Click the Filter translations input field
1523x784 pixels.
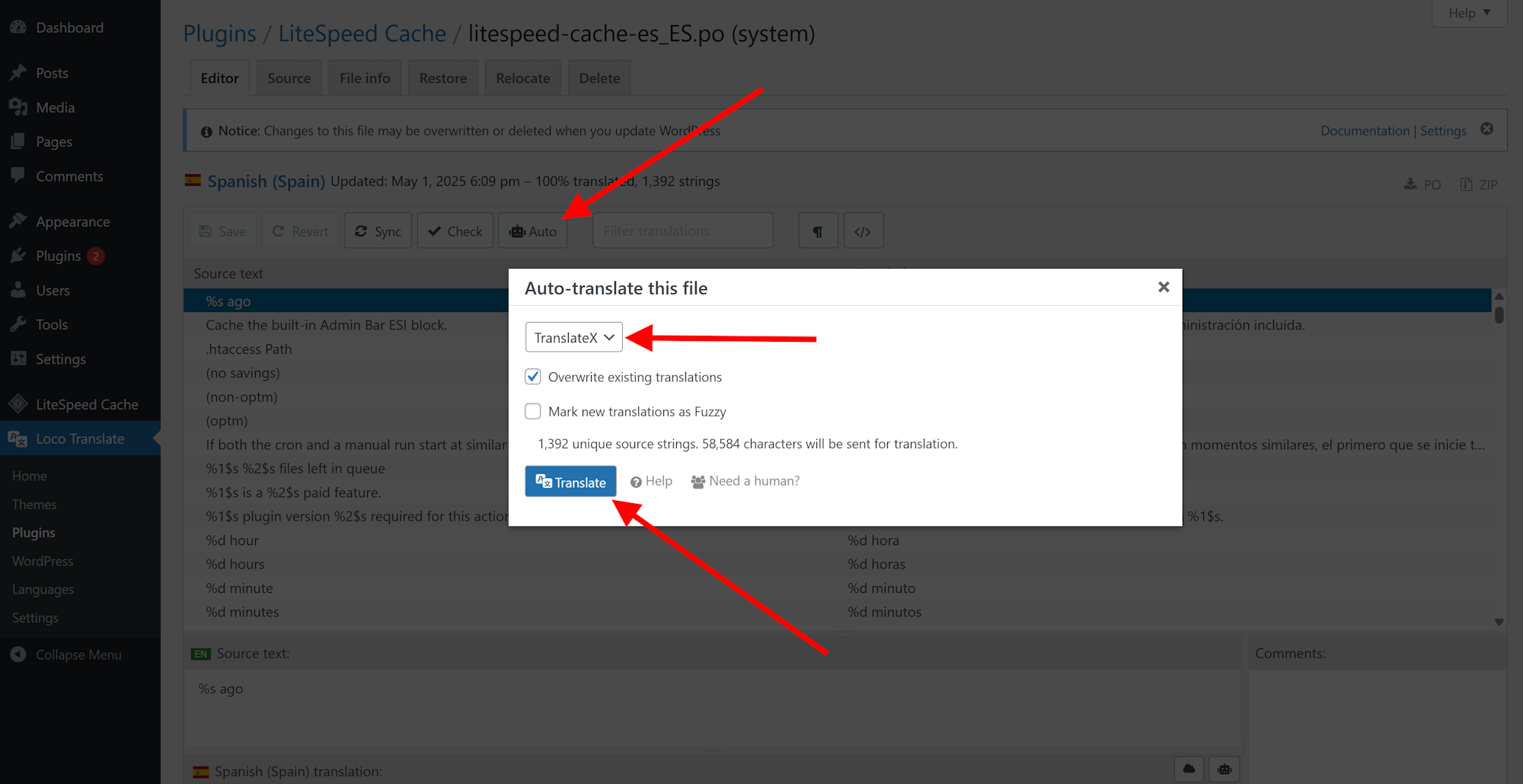(x=683, y=231)
